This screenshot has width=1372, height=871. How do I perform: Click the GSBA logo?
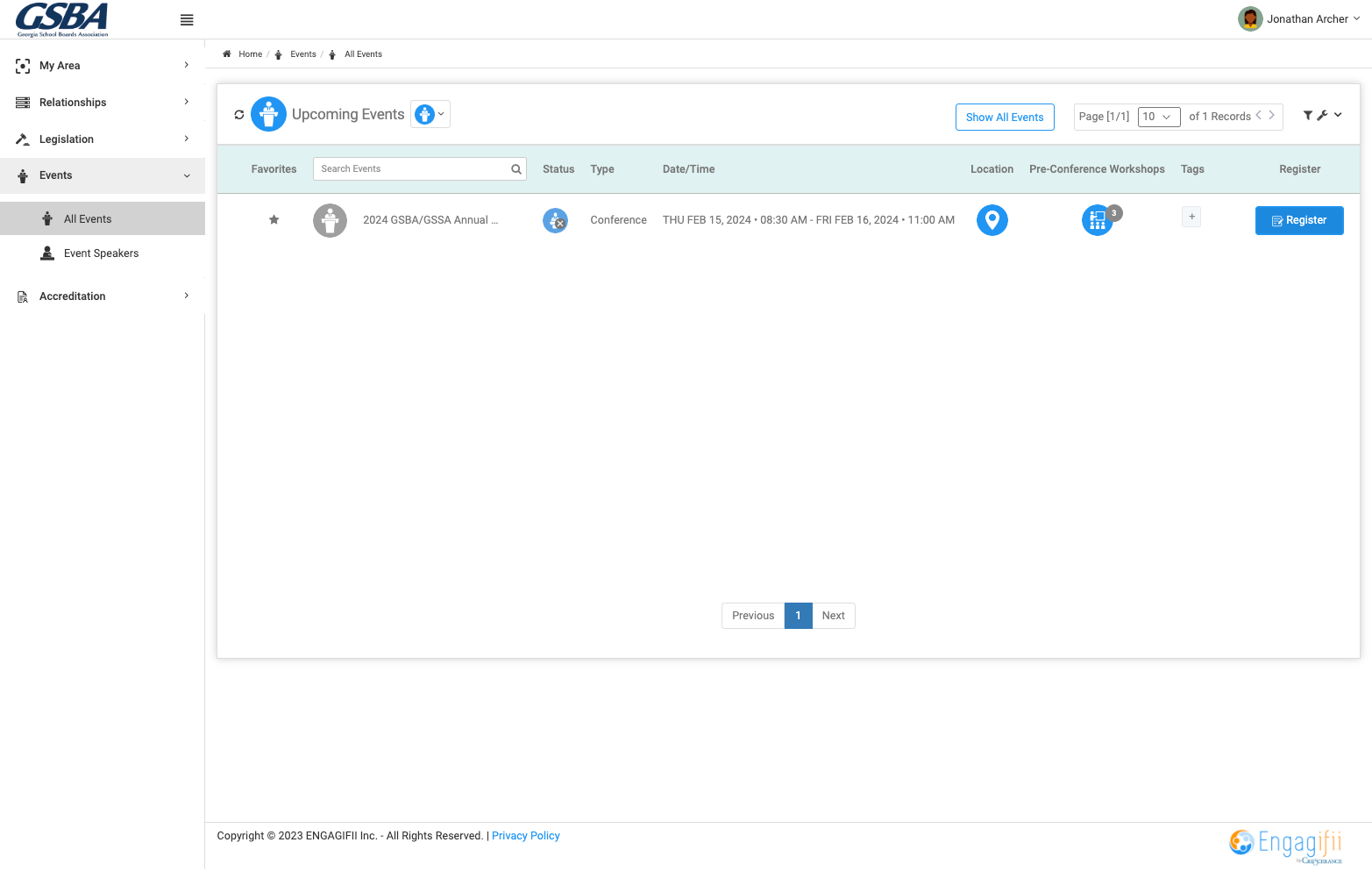click(62, 19)
